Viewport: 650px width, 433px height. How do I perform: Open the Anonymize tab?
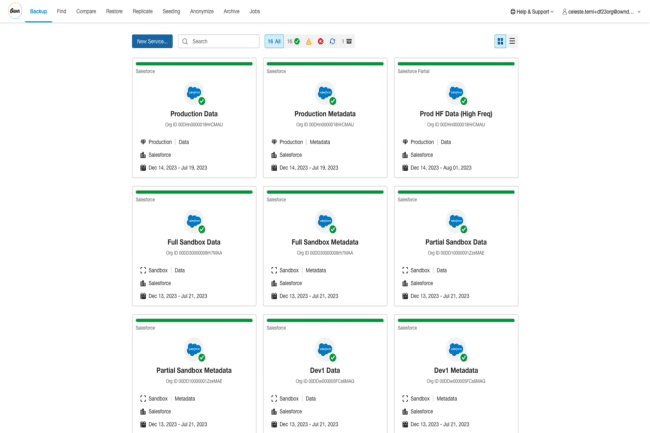pyautogui.click(x=202, y=12)
